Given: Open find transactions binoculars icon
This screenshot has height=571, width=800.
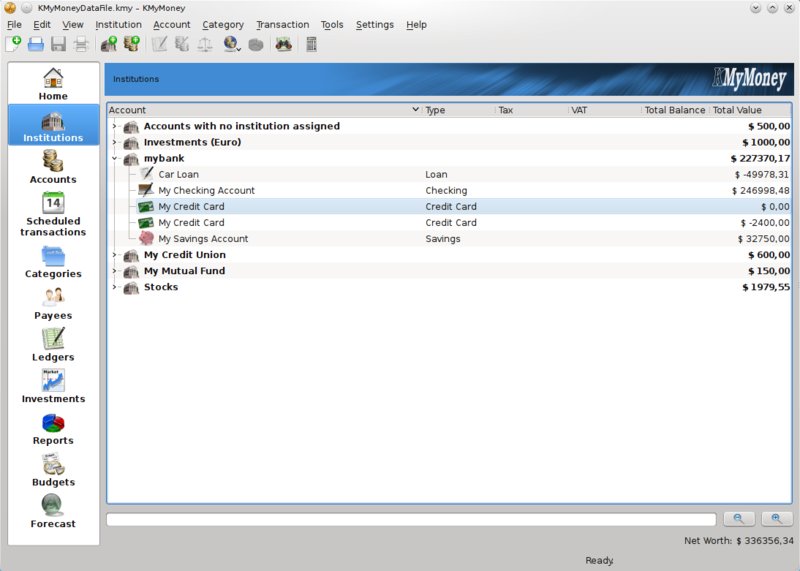Looking at the screenshot, I should (x=284, y=44).
